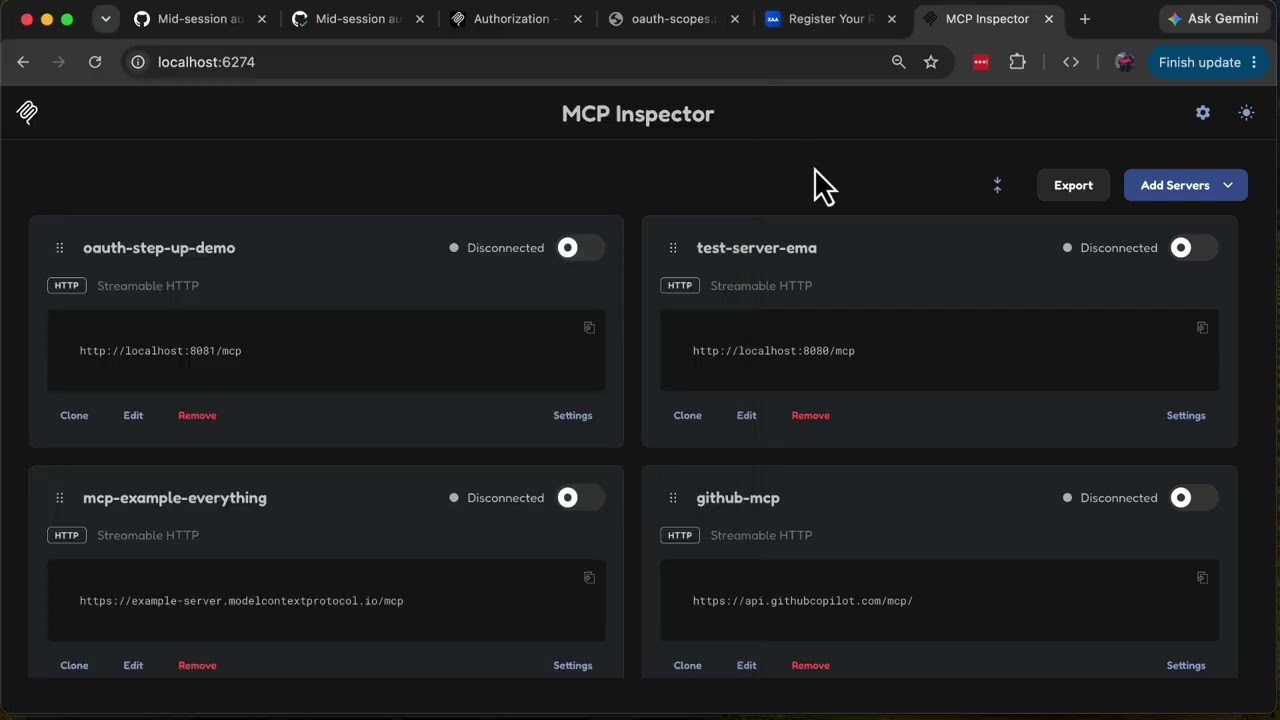The width and height of the screenshot is (1280, 720).
Task: Copy github-mcp URL with copy icon
Action: coord(1202,578)
